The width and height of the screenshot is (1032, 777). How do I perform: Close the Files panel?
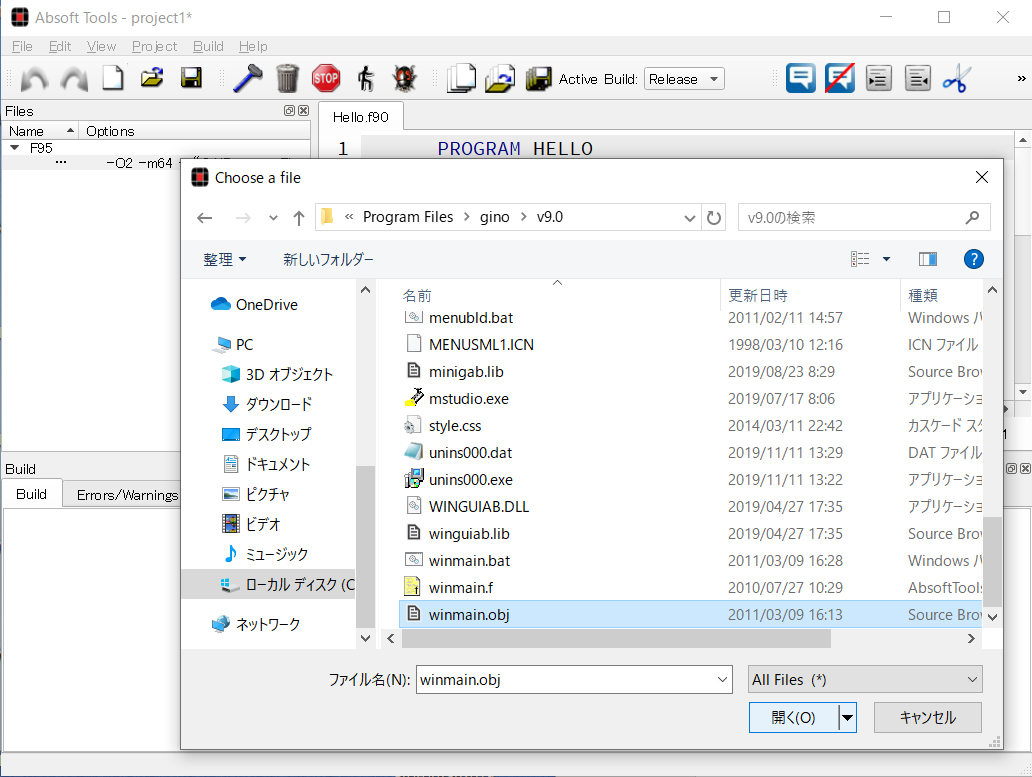pos(303,111)
